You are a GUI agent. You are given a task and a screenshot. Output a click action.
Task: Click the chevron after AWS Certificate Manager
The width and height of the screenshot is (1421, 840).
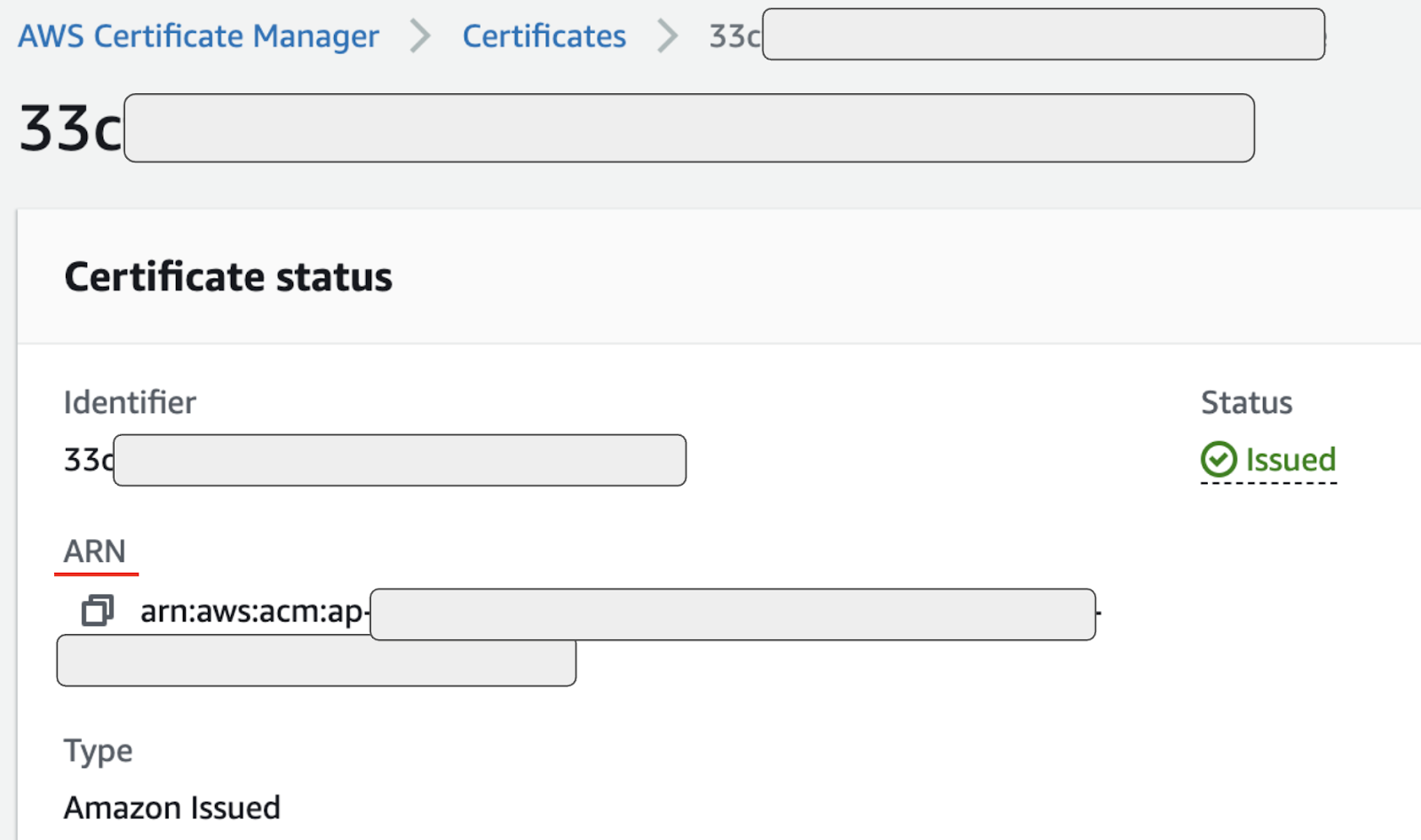click(x=420, y=36)
